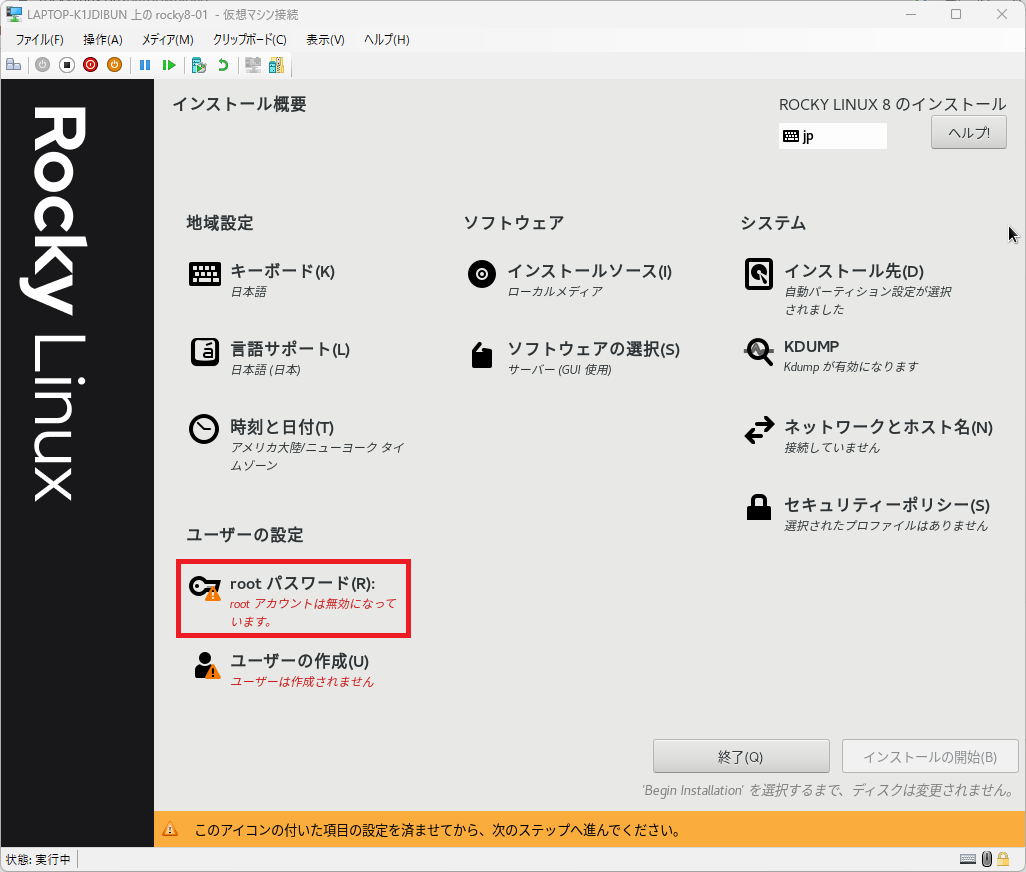Screen dimensions: 1026x872
Task: Open the メディア menu
Action: coord(166,39)
